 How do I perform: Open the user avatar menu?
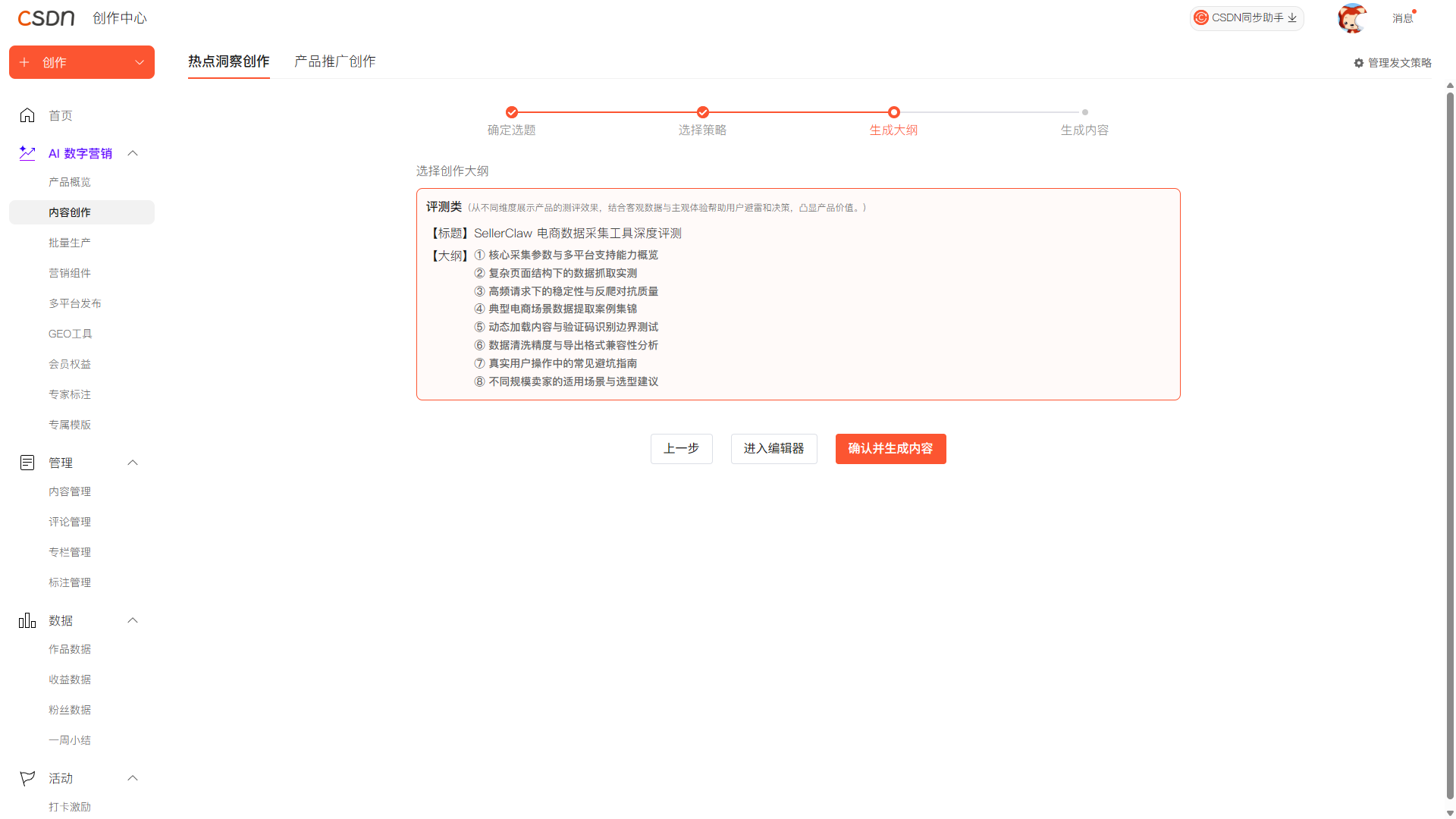pyautogui.click(x=1352, y=18)
